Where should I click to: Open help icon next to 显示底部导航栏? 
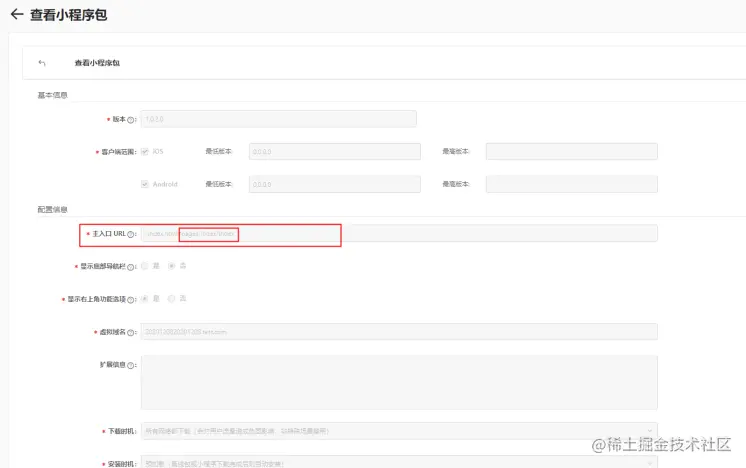130,267
